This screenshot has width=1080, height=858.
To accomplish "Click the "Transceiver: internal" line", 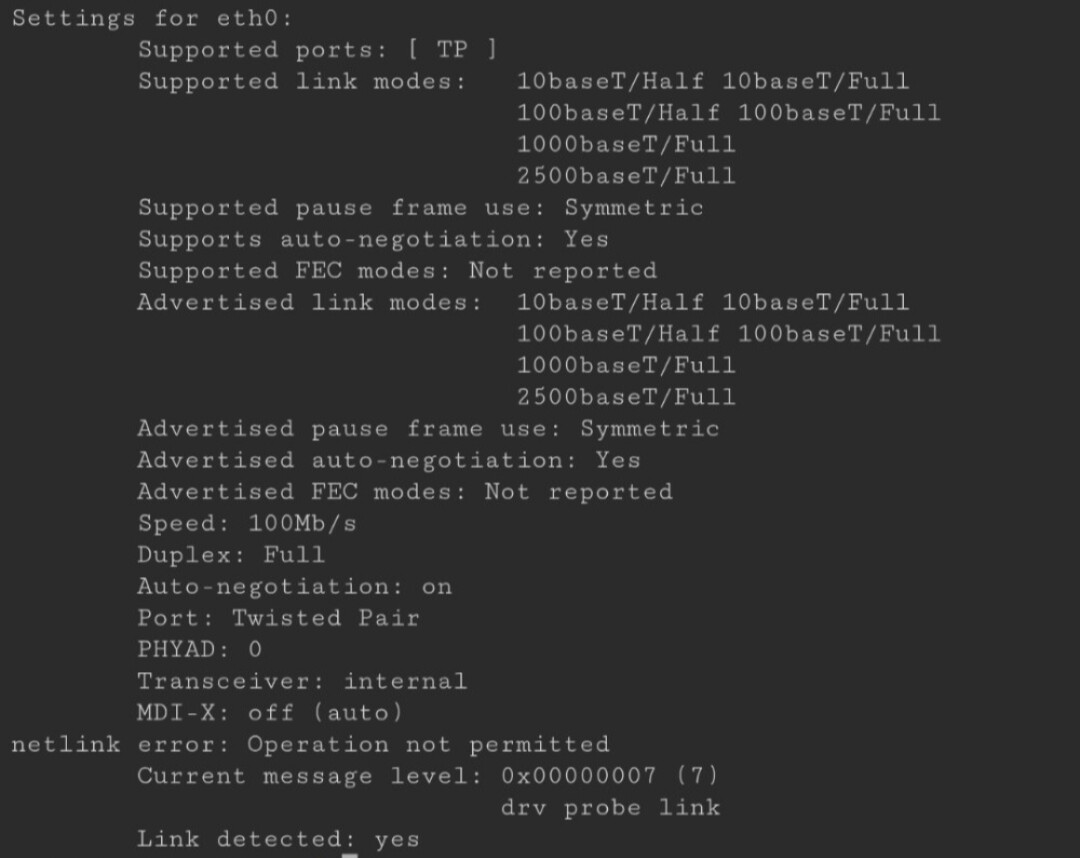I will click(x=301, y=681).
